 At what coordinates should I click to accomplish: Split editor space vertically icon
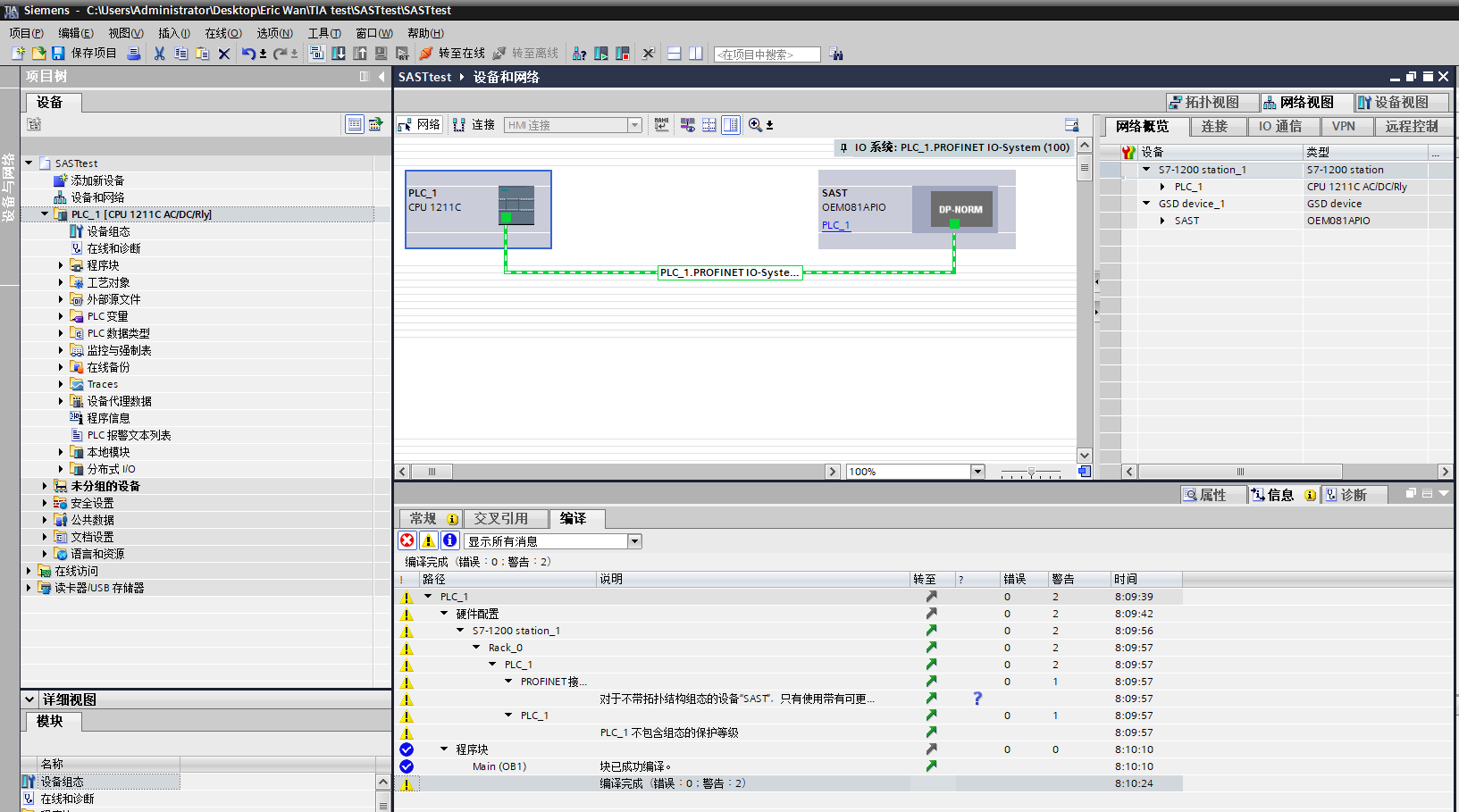(696, 54)
